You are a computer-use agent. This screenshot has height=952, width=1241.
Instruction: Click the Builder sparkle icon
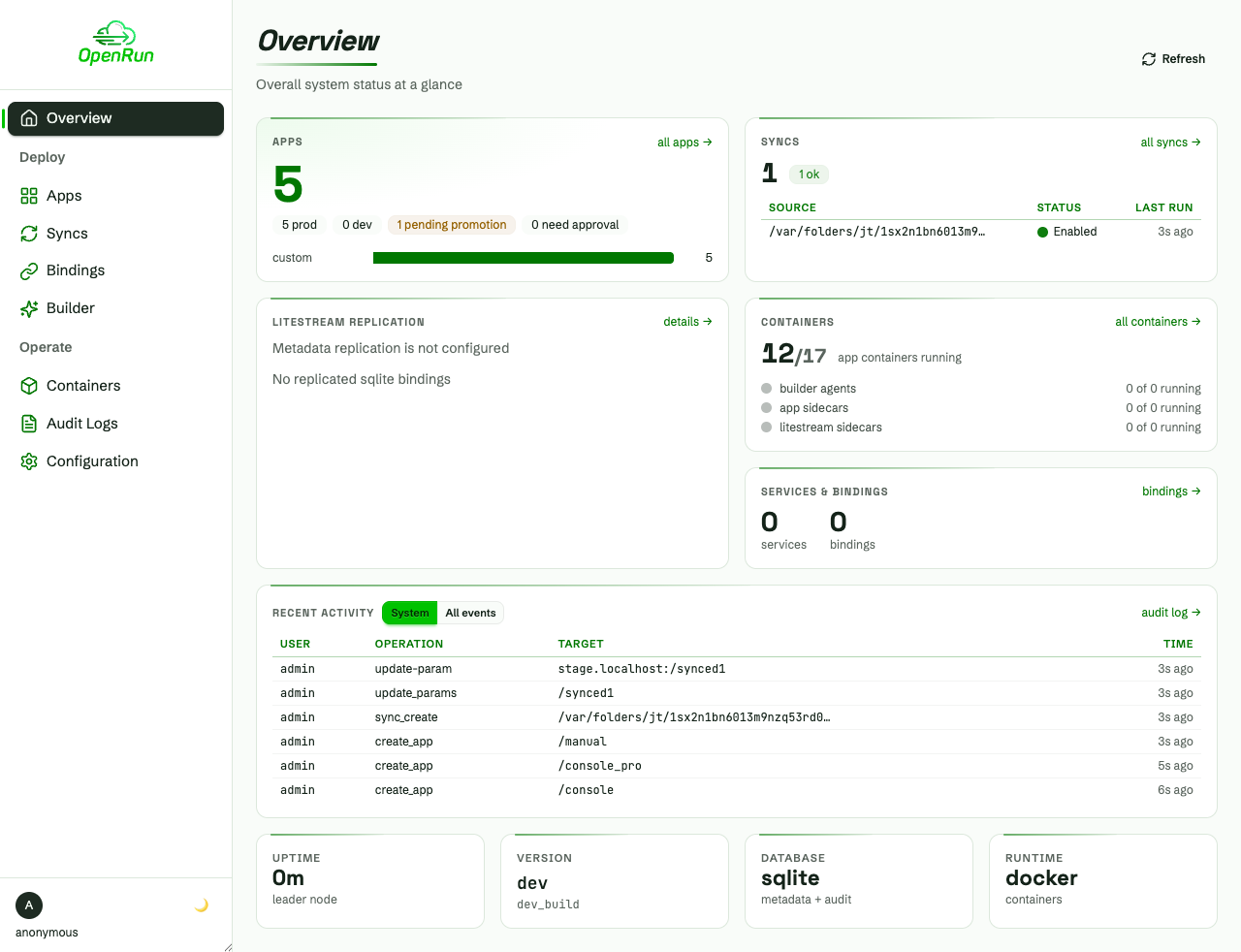pos(29,308)
